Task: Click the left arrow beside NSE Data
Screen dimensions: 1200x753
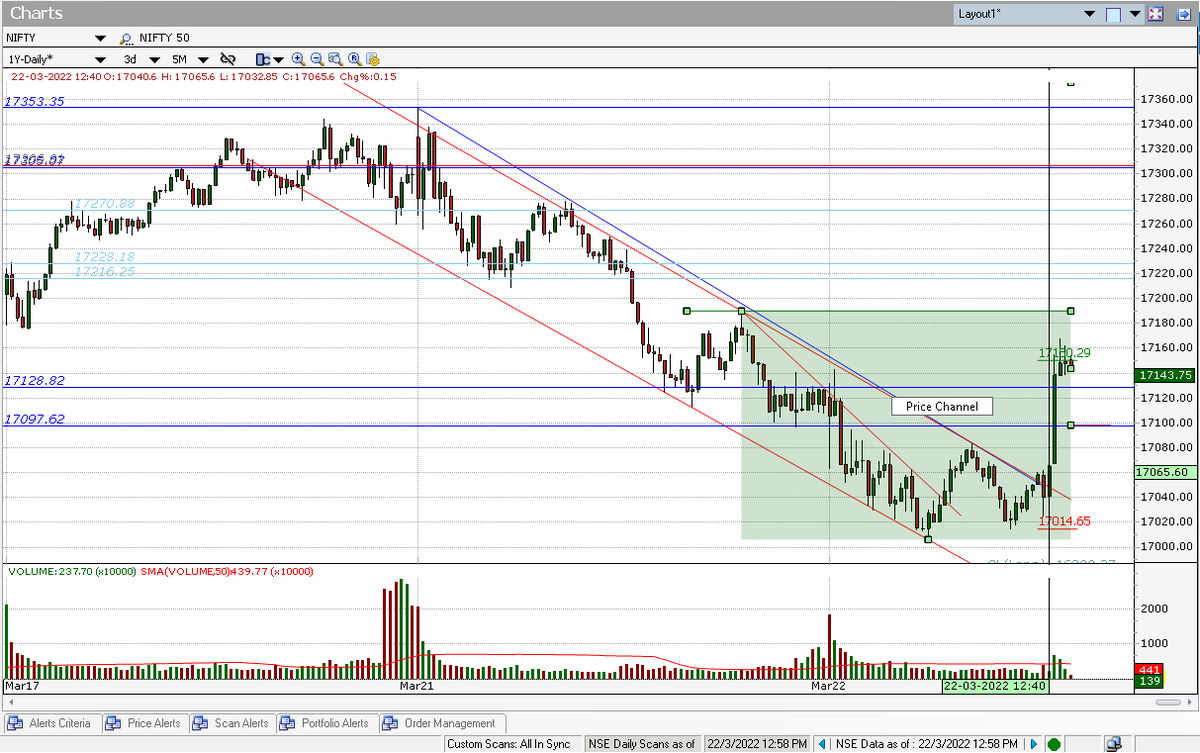Action: click(x=822, y=744)
